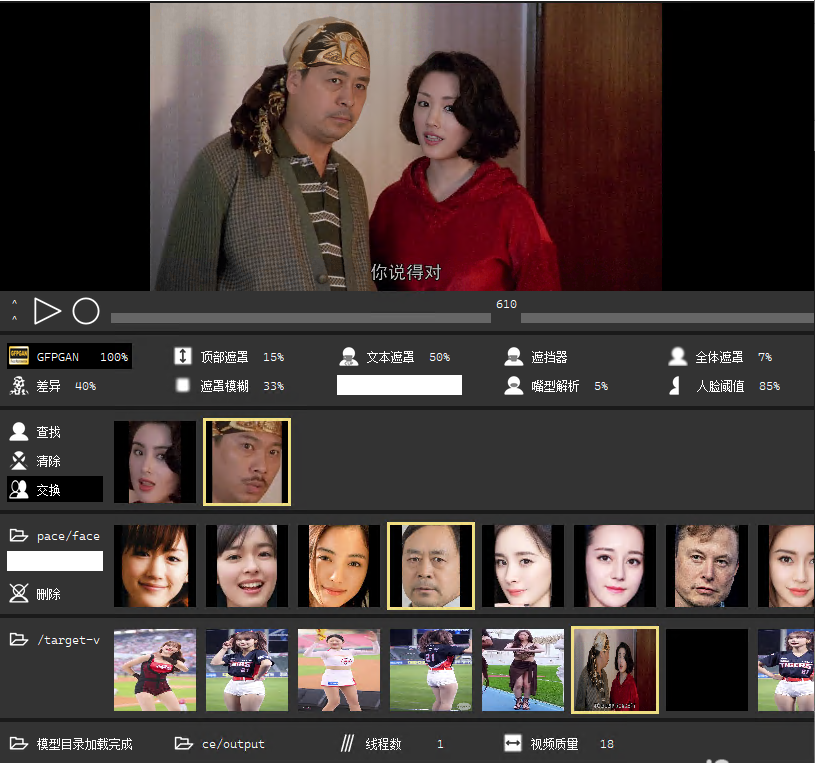This screenshot has width=815, height=763.
Task: Click the Record circle button
Action: coord(86,311)
